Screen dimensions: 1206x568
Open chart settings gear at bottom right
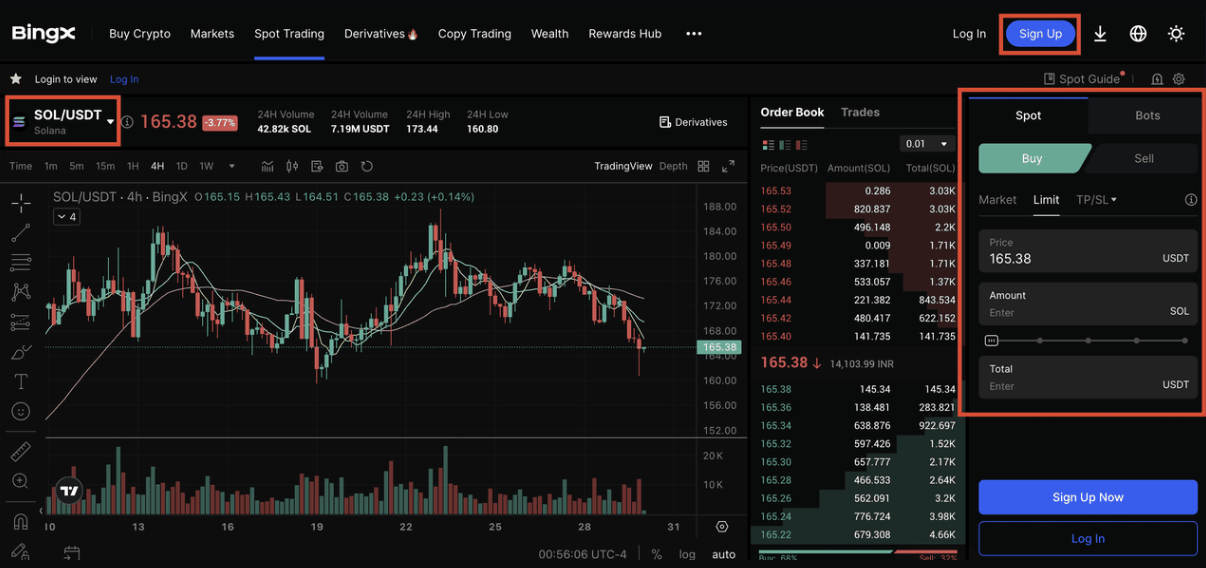722,527
